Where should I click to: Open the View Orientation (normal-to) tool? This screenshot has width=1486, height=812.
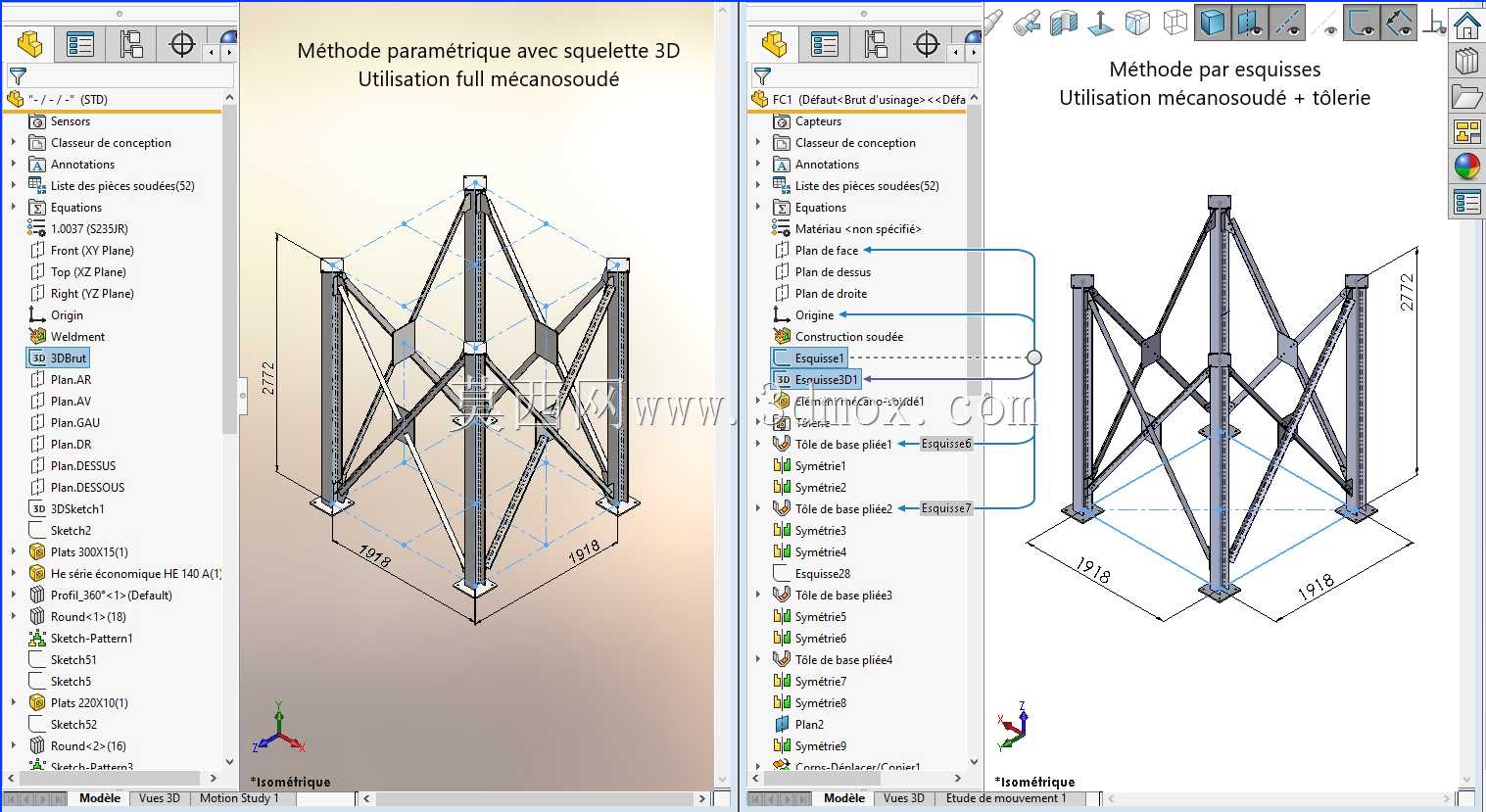click(x=1101, y=23)
